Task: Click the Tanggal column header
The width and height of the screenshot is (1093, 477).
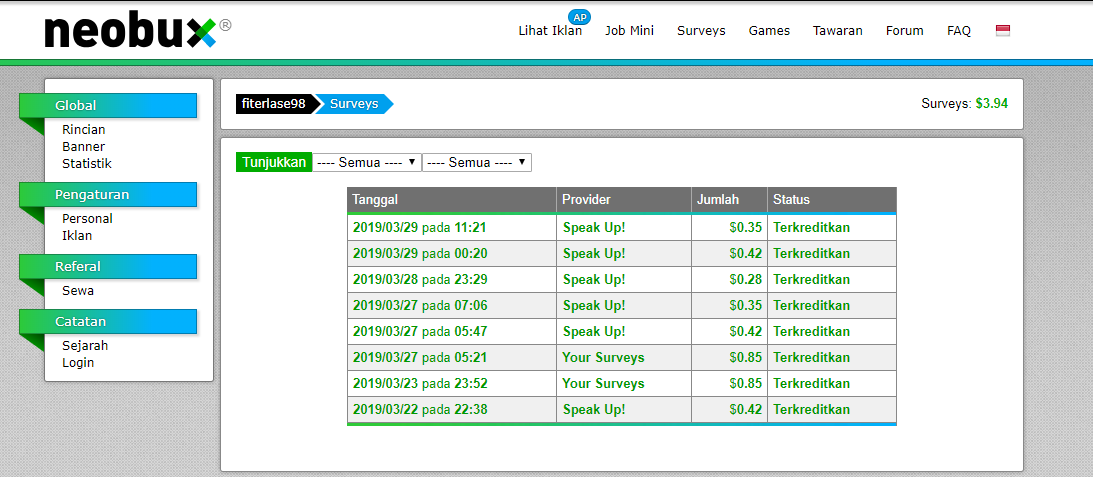Action: 452,199
